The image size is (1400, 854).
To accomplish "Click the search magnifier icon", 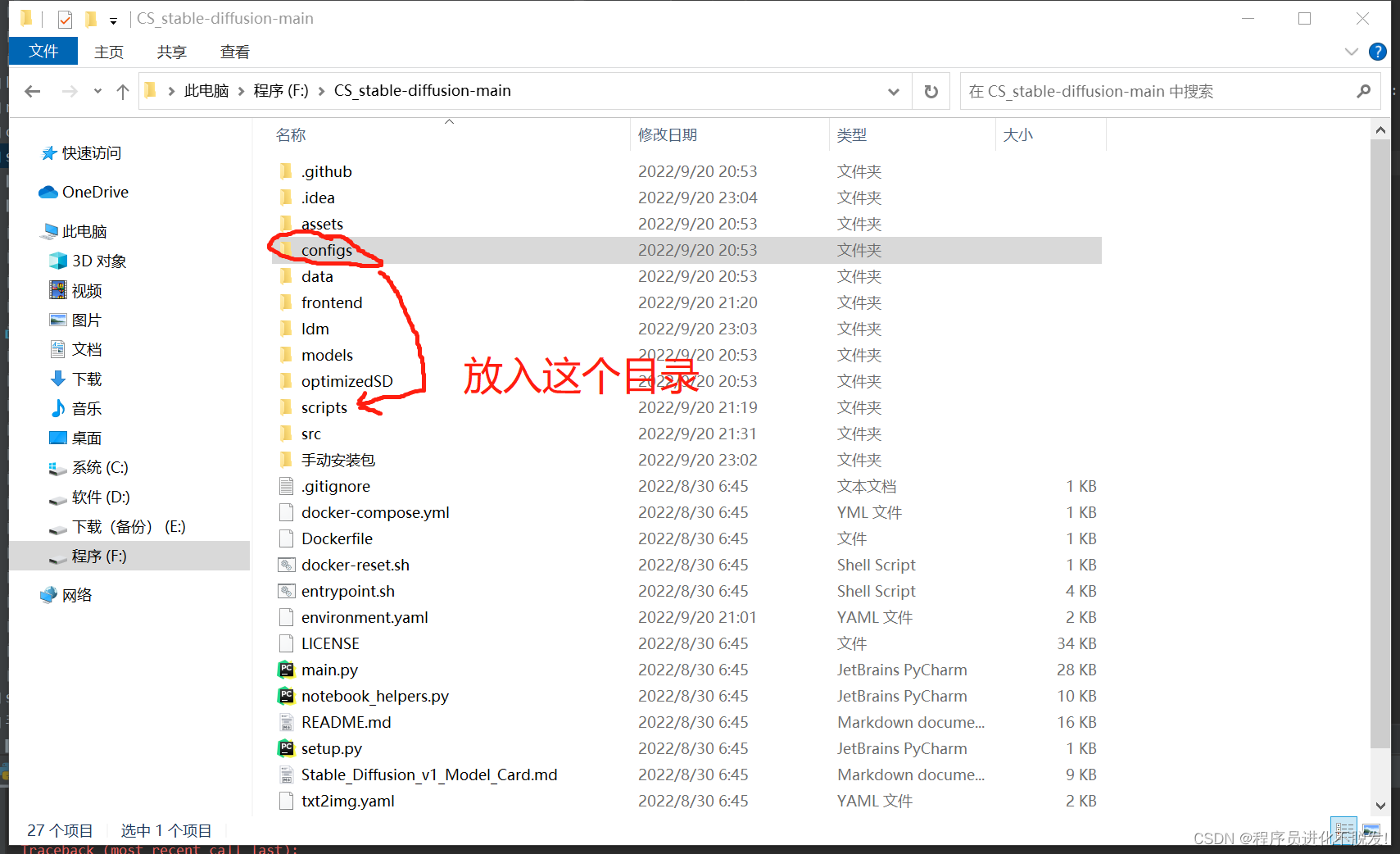I will tap(1363, 91).
